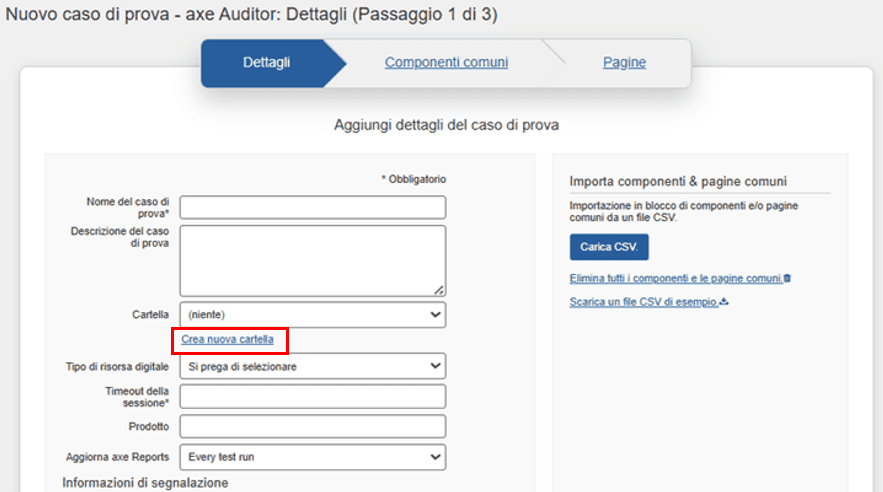Expand the Tipo di risorsa digitale dropdown
Screen dimensions: 883x492
pos(312,367)
